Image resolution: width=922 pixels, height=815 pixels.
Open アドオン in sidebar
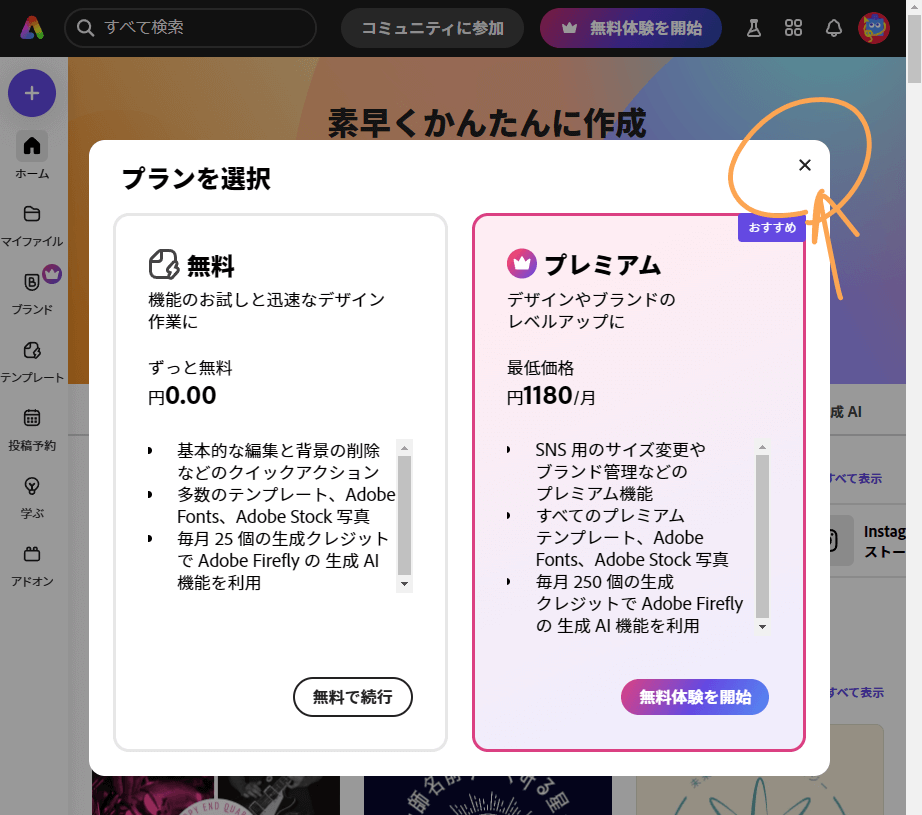point(32,566)
